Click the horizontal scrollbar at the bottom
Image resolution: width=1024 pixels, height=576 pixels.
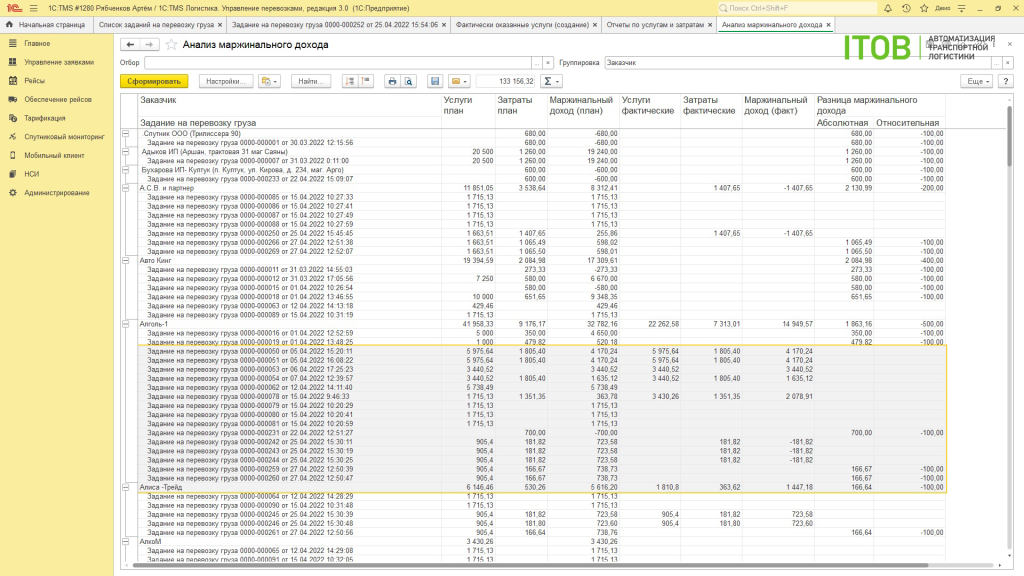pos(530,566)
